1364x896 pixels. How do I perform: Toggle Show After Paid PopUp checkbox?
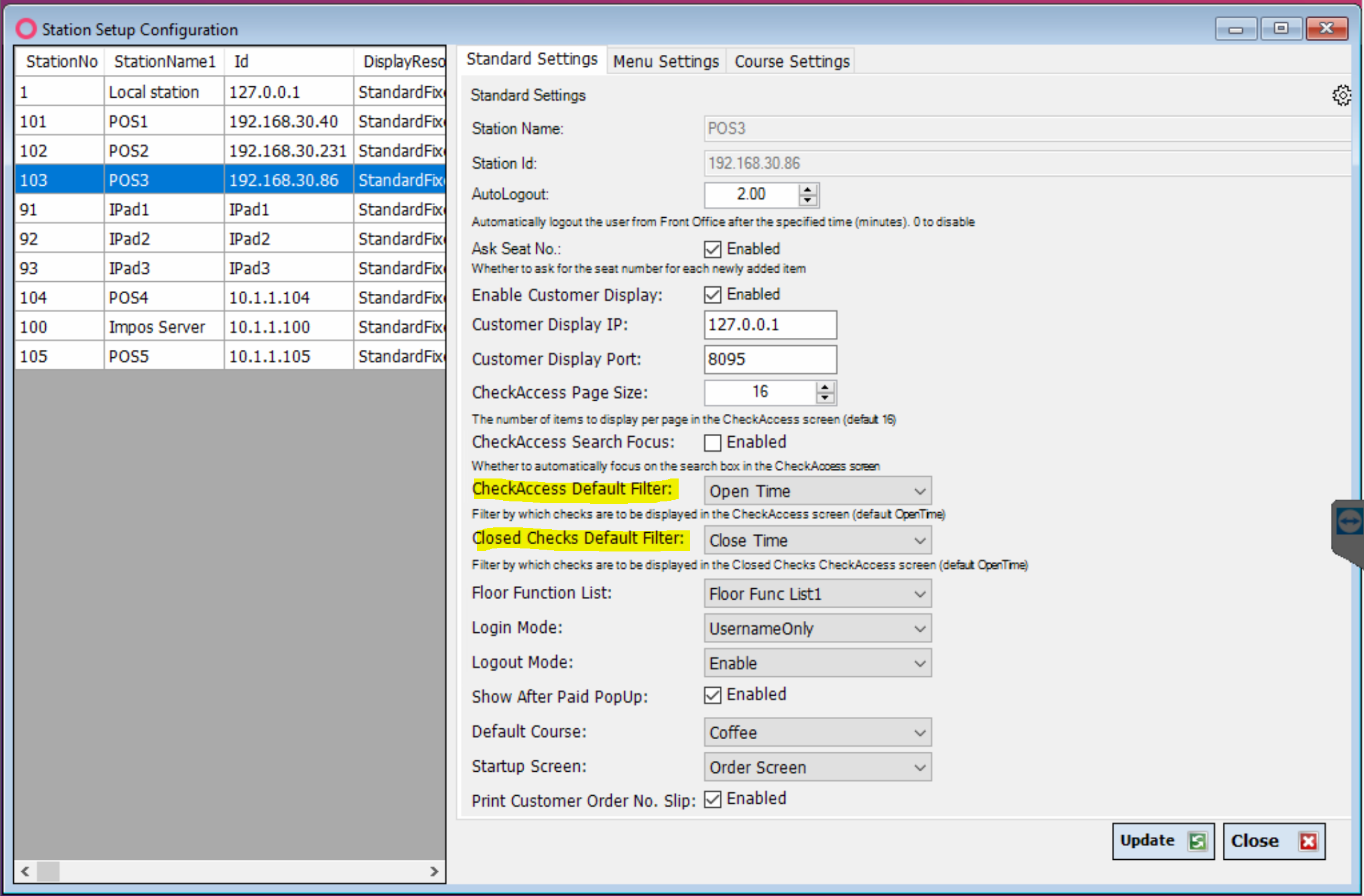(712, 695)
